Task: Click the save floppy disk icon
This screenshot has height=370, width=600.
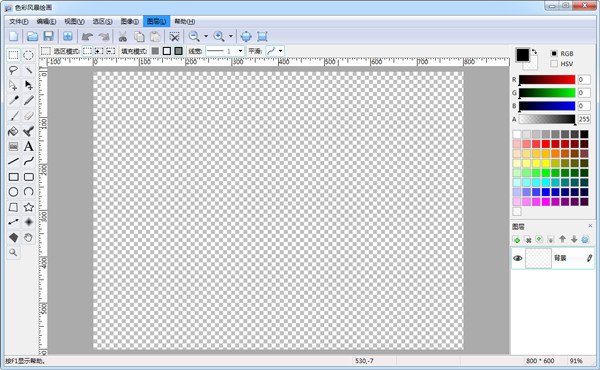Action: tap(48, 36)
